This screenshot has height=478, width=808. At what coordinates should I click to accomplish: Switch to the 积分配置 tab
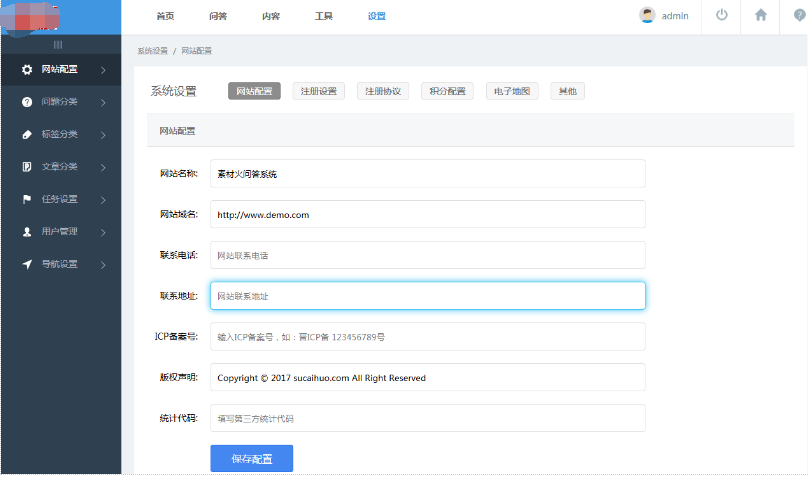click(447, 91)
